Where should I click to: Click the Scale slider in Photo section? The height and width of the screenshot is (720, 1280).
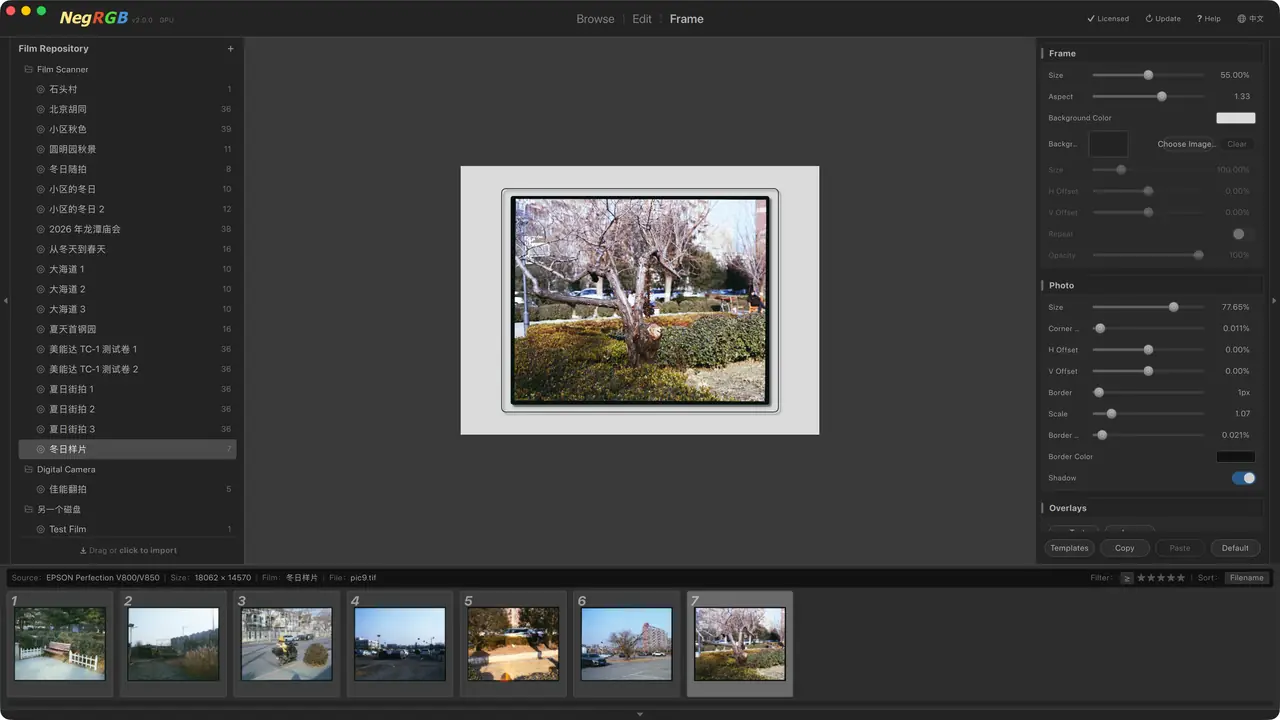coord(1148,414)
